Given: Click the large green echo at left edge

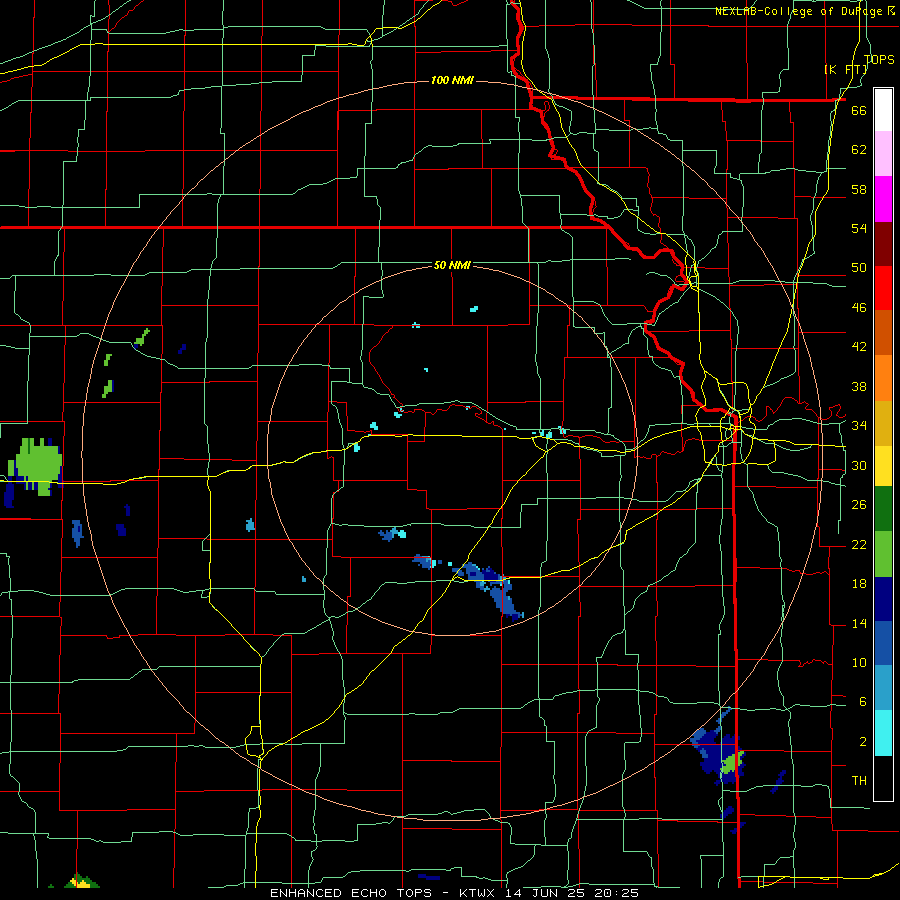Looking at the screenshot, I should coord(37,464).
